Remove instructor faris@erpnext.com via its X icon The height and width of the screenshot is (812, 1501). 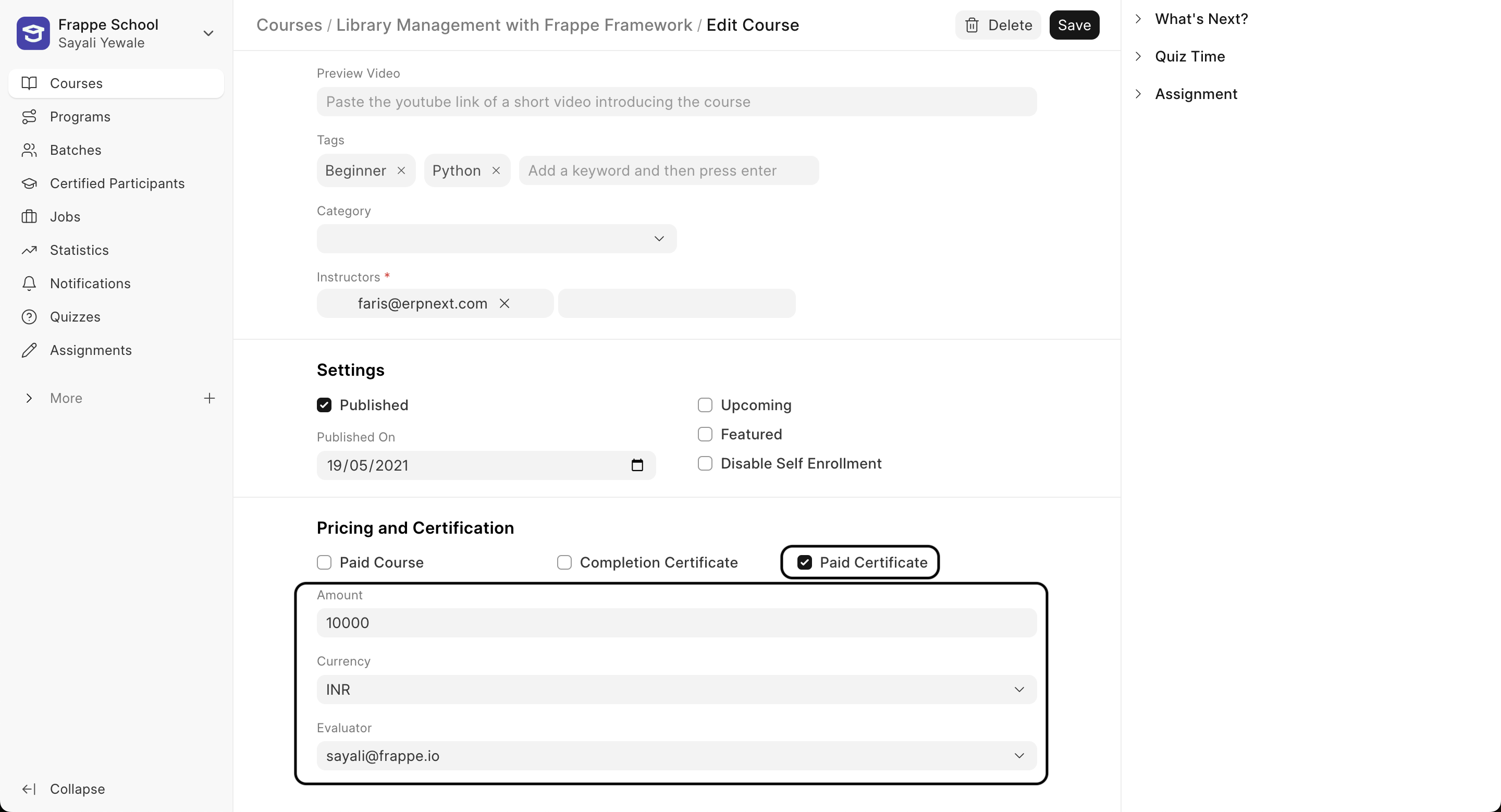505,303
